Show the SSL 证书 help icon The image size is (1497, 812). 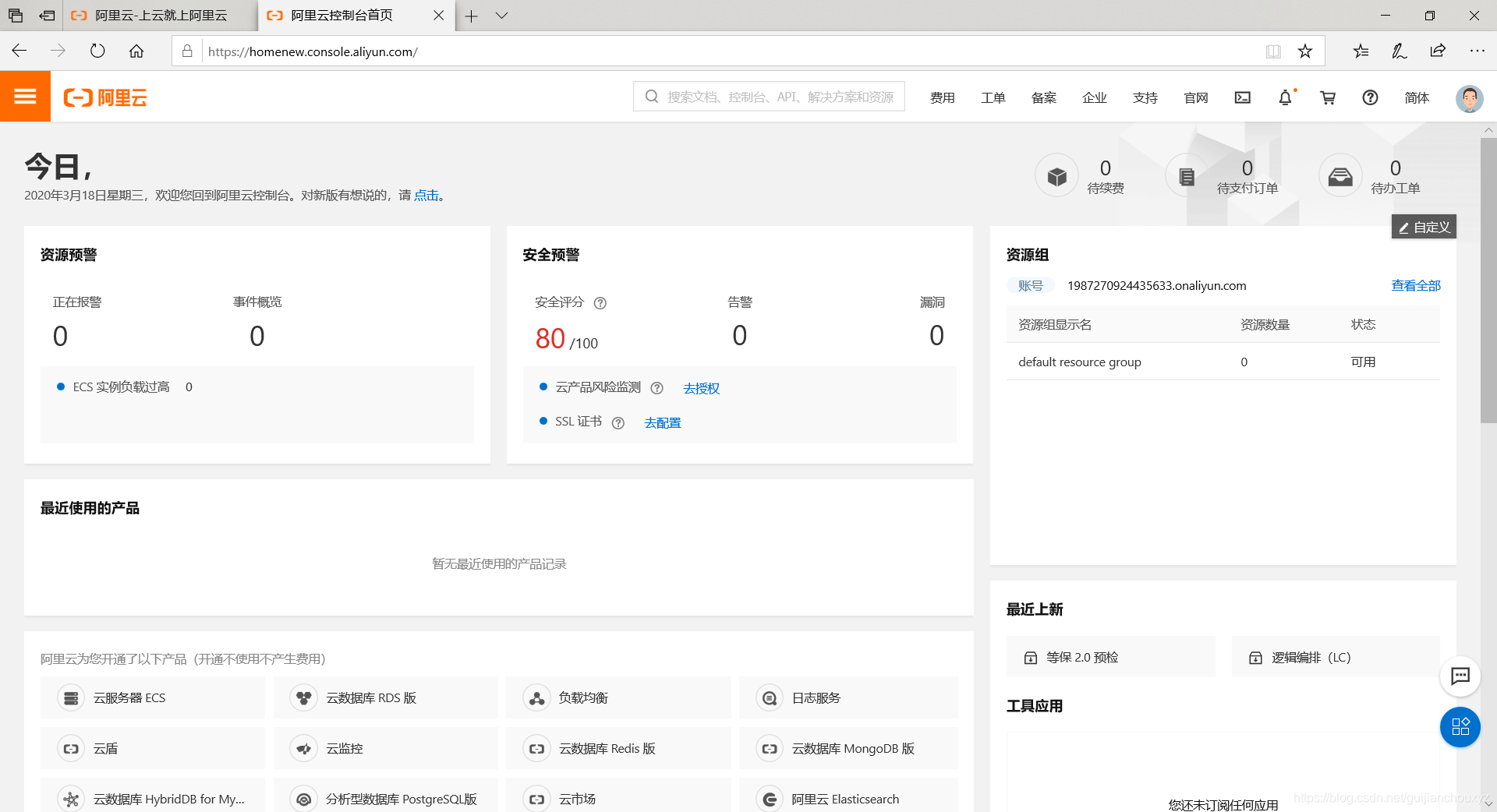[x=618, y=422]
